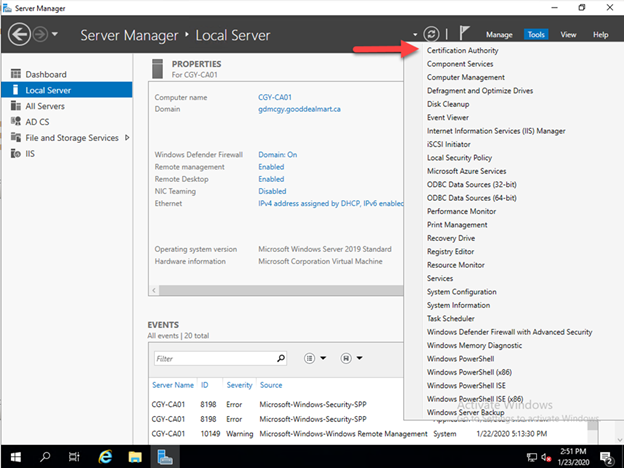Open the Notifications flag icon
The width and height of the screenshot is (624, 468).
tap(464, 33)
